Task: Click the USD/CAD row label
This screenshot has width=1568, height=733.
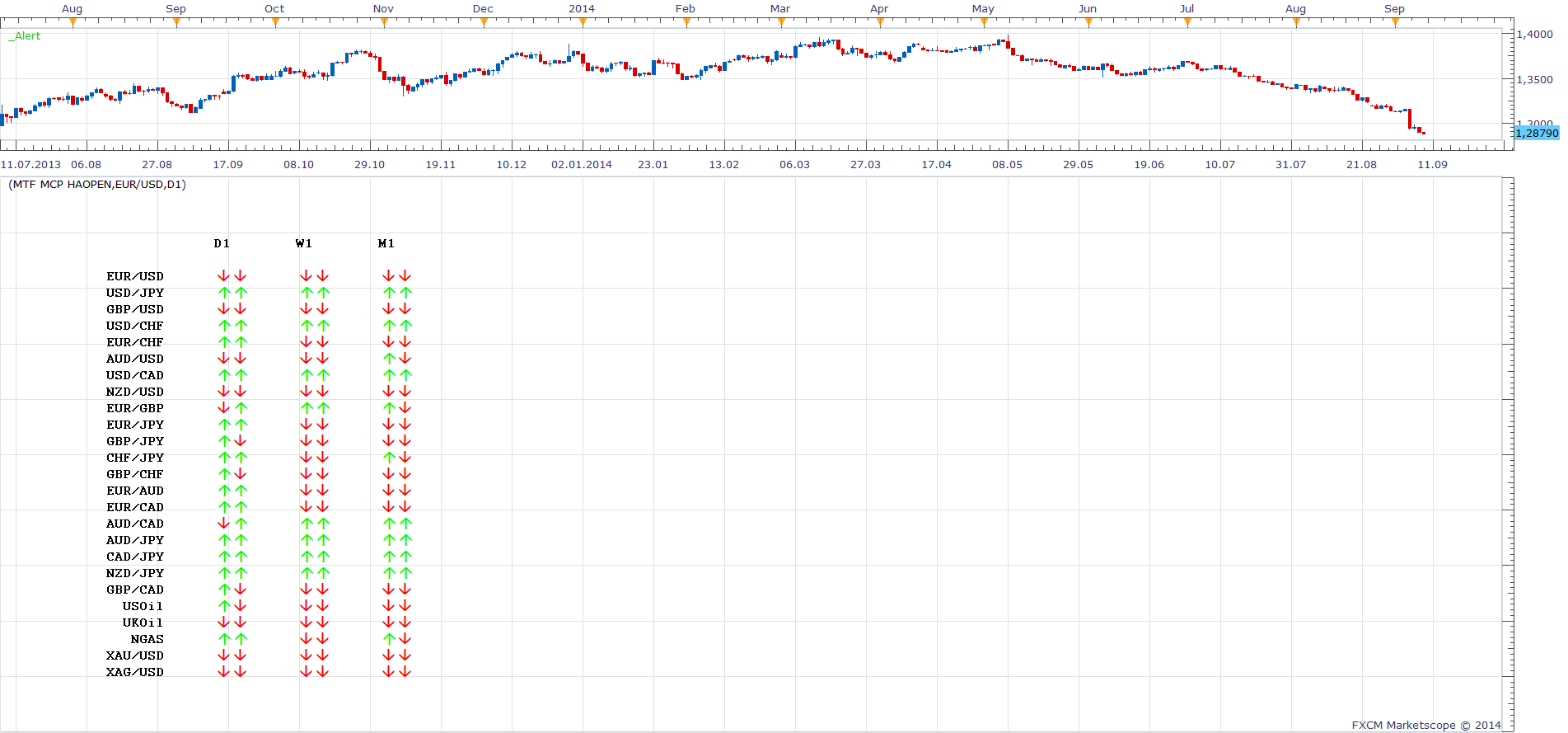Action: (x=135, y=375)
